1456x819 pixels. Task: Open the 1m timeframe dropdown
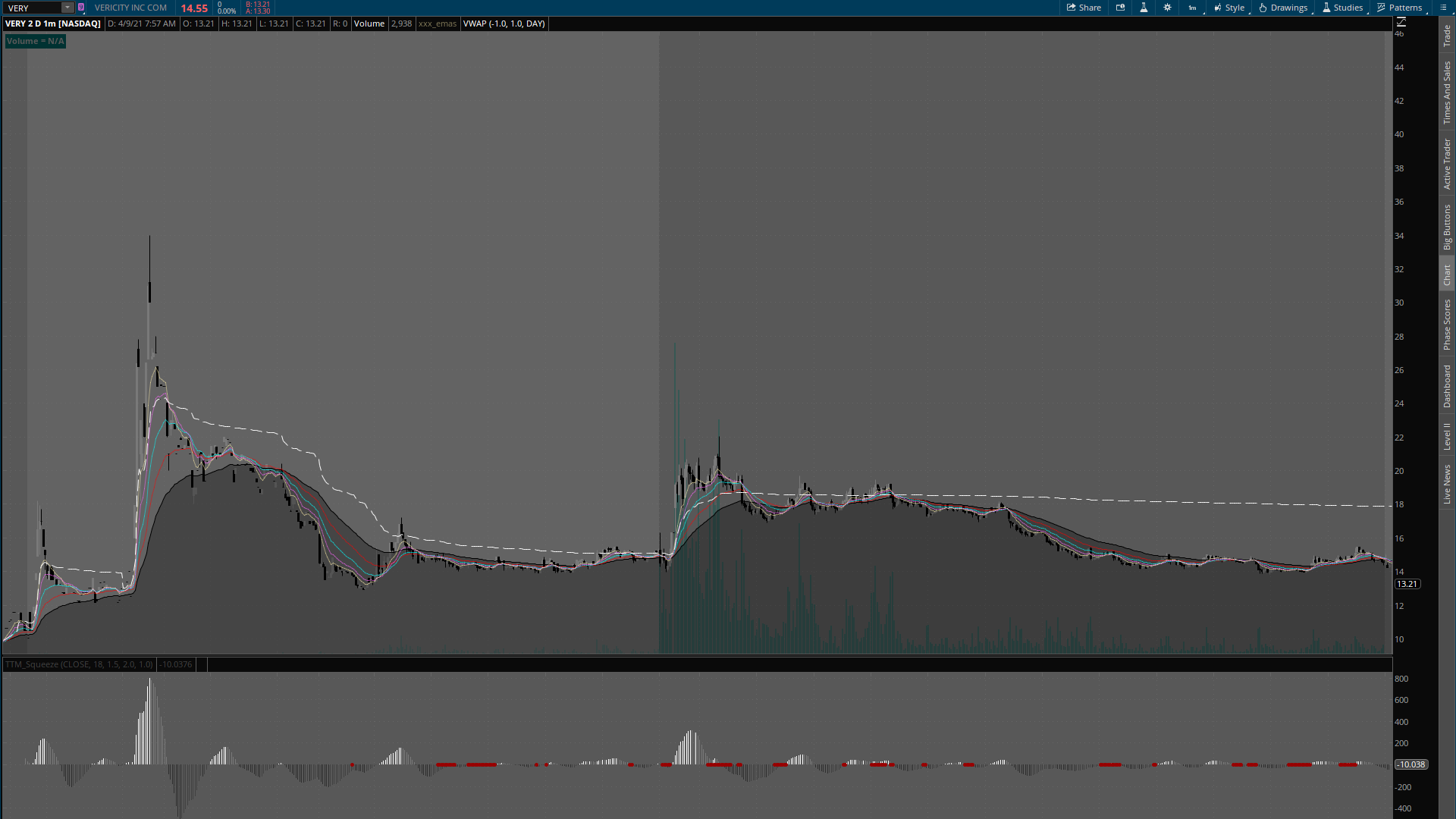[x=1193, y=8]
